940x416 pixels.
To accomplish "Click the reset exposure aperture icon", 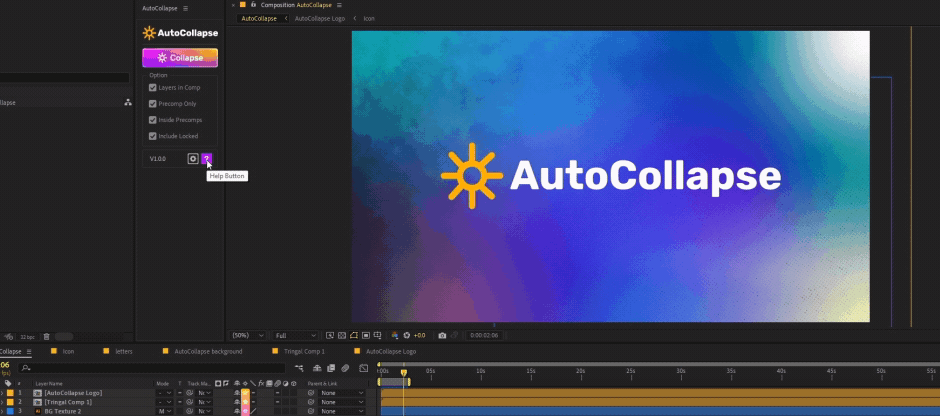I will tap(406, 336).
